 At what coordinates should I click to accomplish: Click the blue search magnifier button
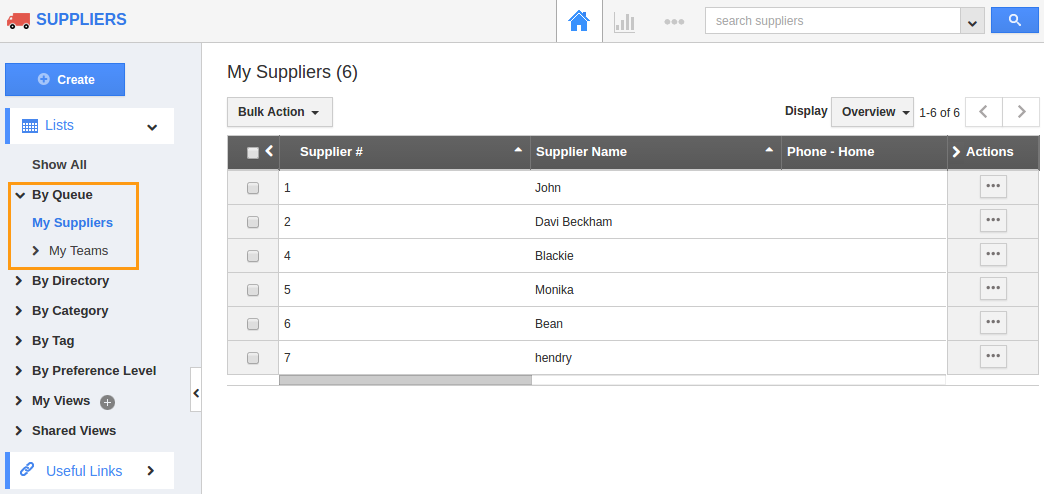1015,21
